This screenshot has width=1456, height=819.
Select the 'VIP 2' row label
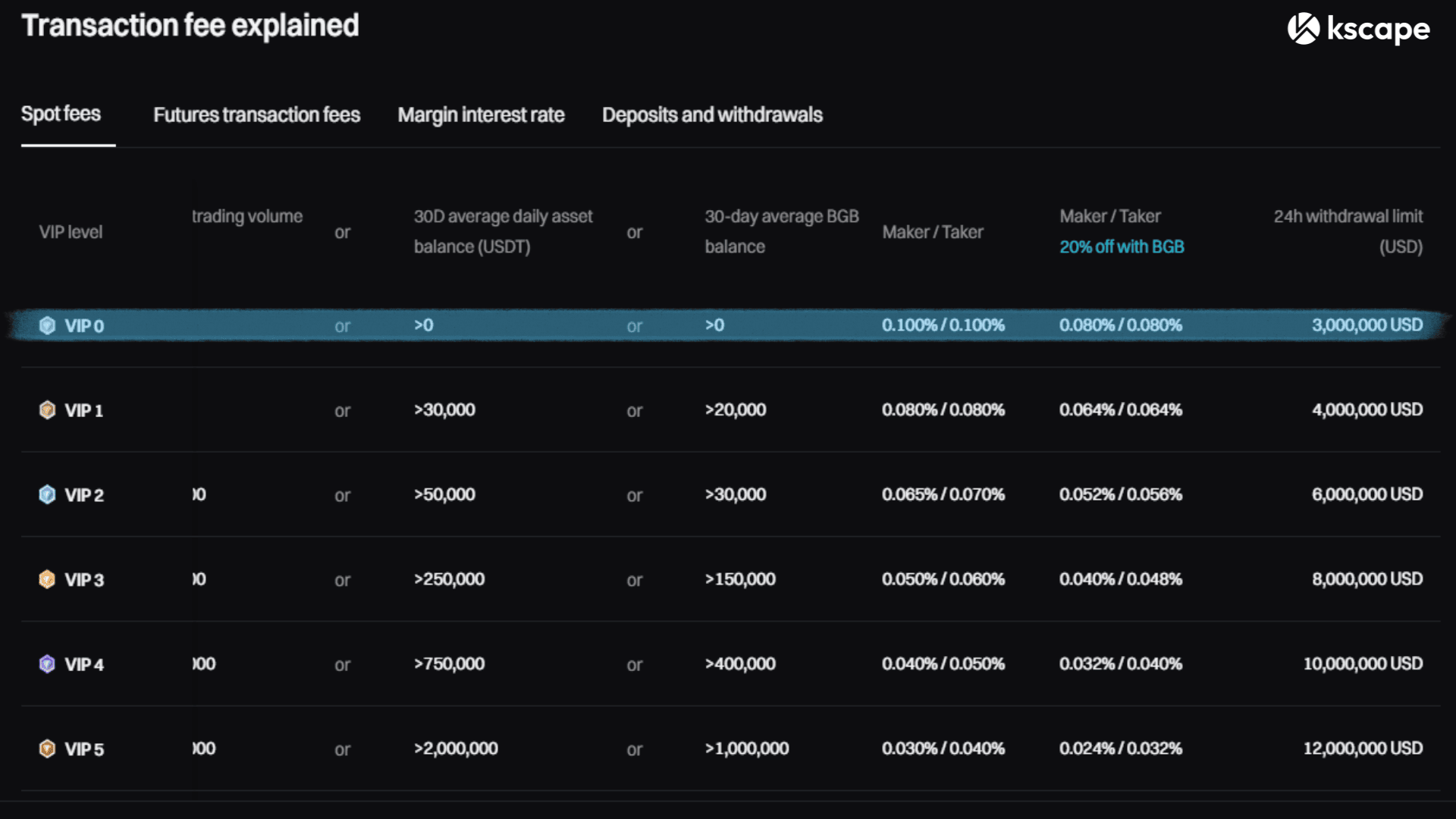point(84,495)
